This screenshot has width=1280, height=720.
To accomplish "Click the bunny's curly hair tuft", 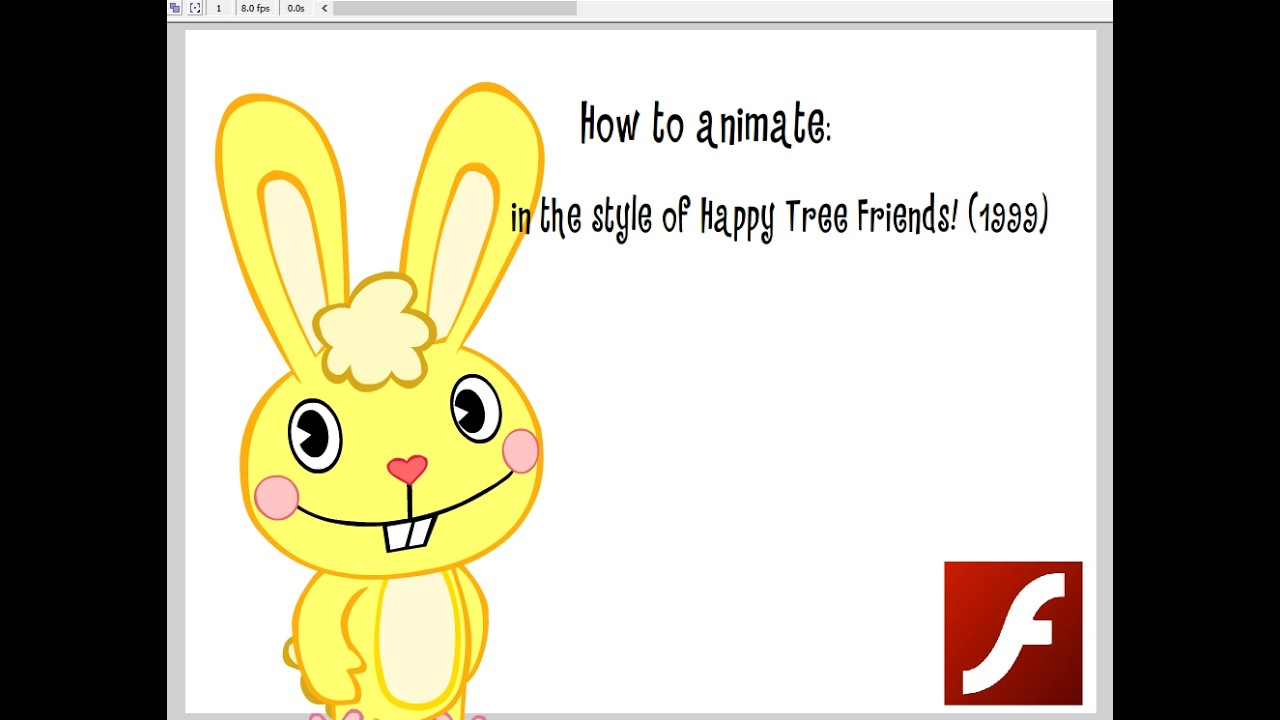I will pos(374,331).
